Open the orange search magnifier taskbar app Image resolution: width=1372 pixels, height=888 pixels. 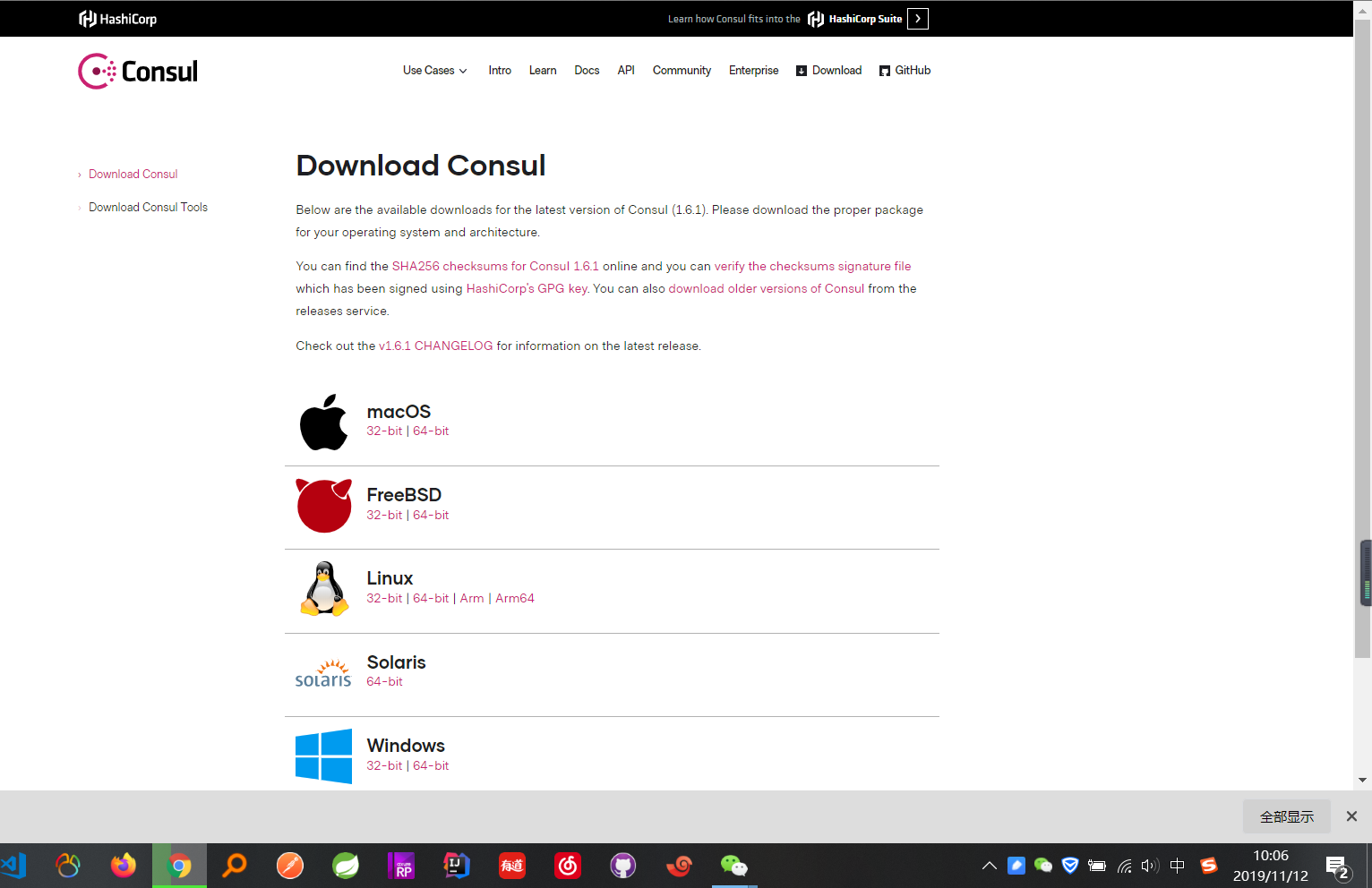coord(235,866)
